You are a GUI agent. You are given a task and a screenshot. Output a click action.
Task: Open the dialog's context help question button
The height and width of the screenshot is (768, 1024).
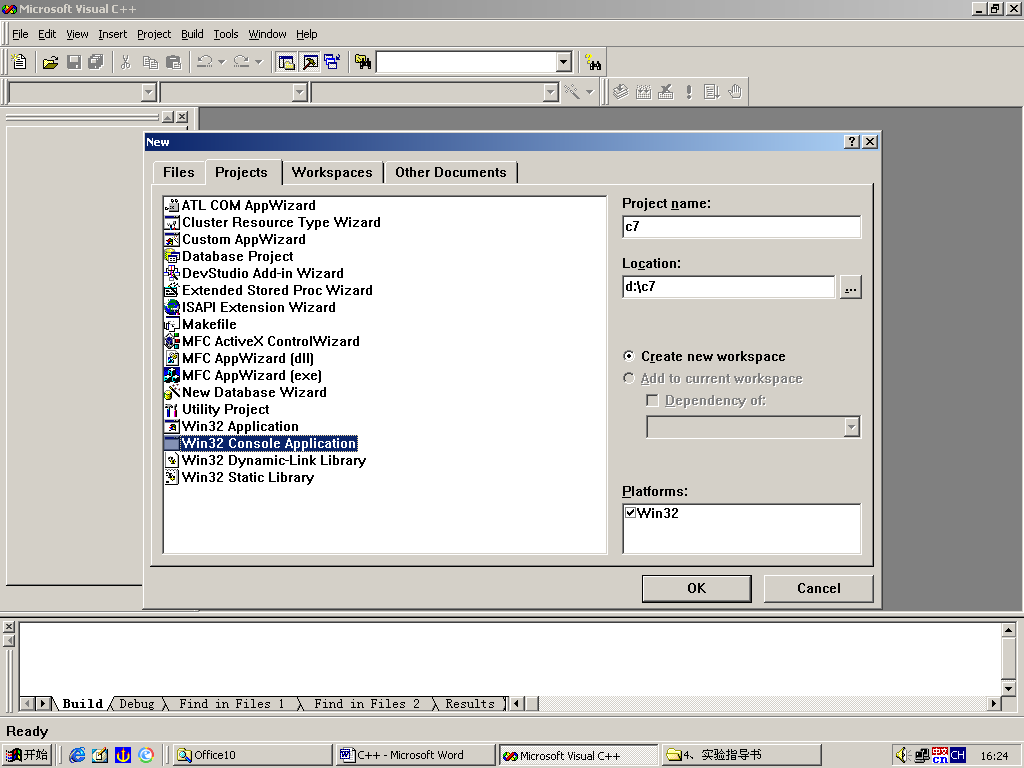(x=852, y=142)
